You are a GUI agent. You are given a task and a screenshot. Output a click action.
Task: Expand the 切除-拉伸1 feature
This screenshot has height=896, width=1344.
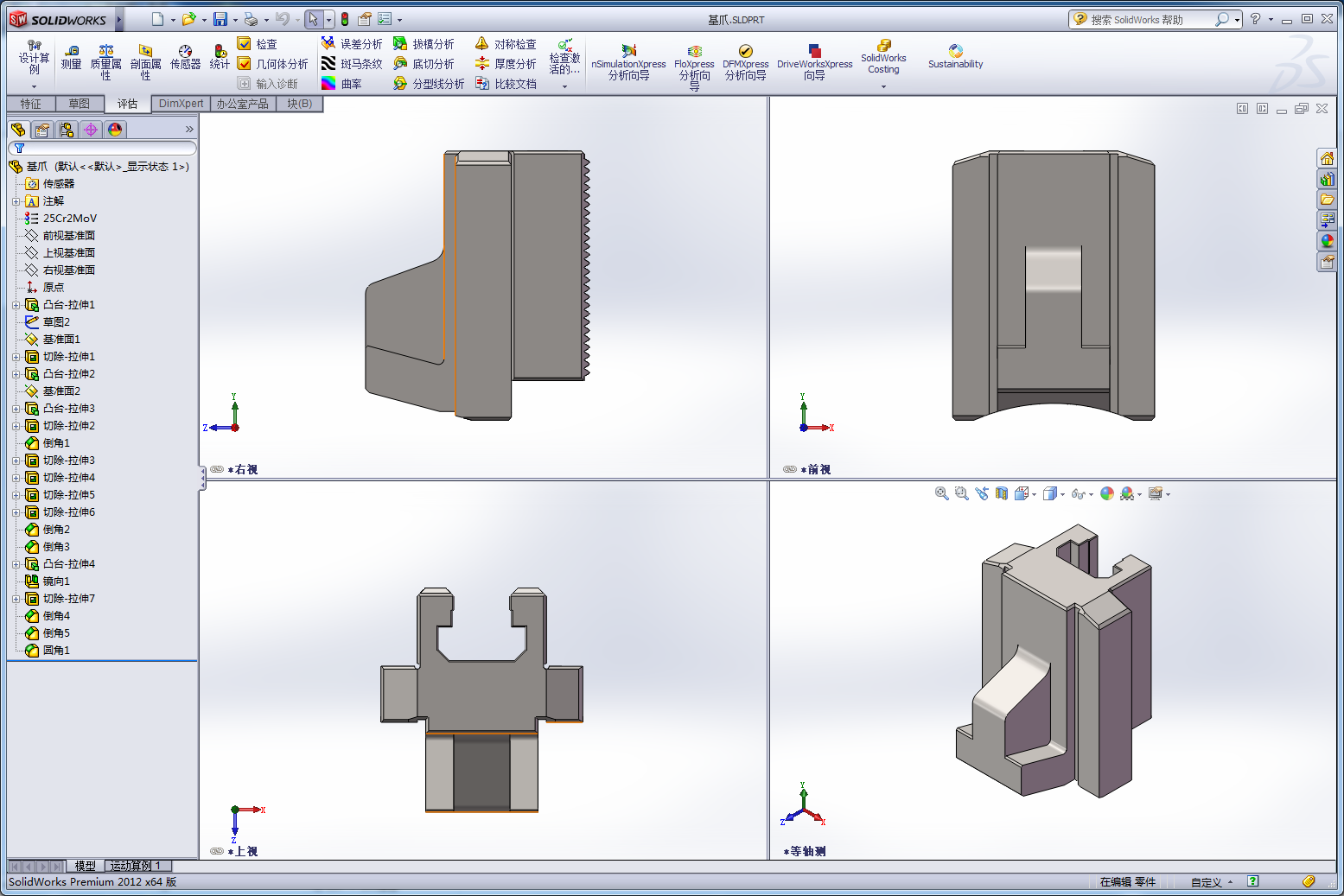(16, 357)
